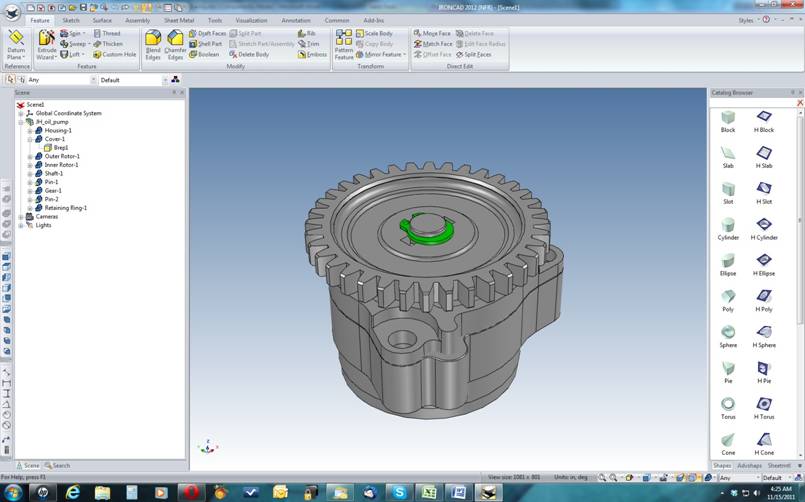Open Internet Explorer from the taskbar
The image size is (805, 502).
point(73,492)
